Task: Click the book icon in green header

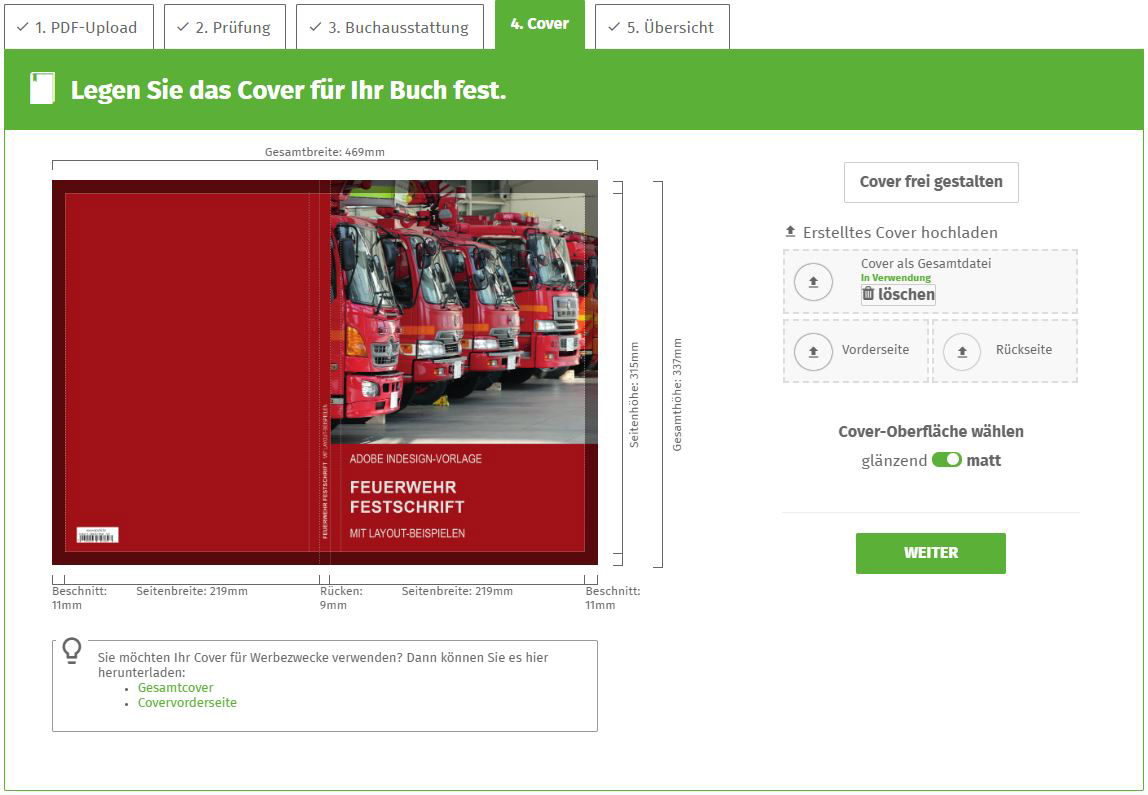Action: pos(42,89)
